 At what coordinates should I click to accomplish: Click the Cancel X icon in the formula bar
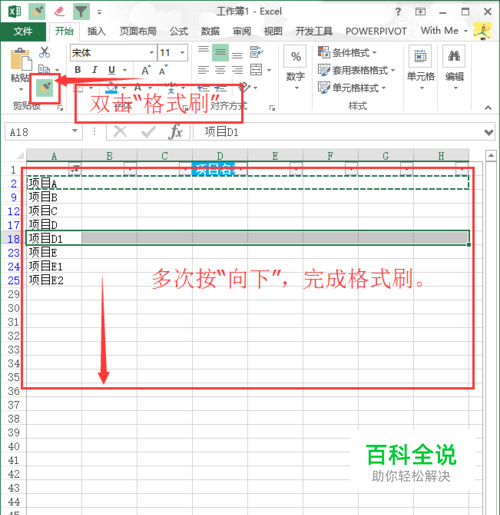tap(120, 132)
